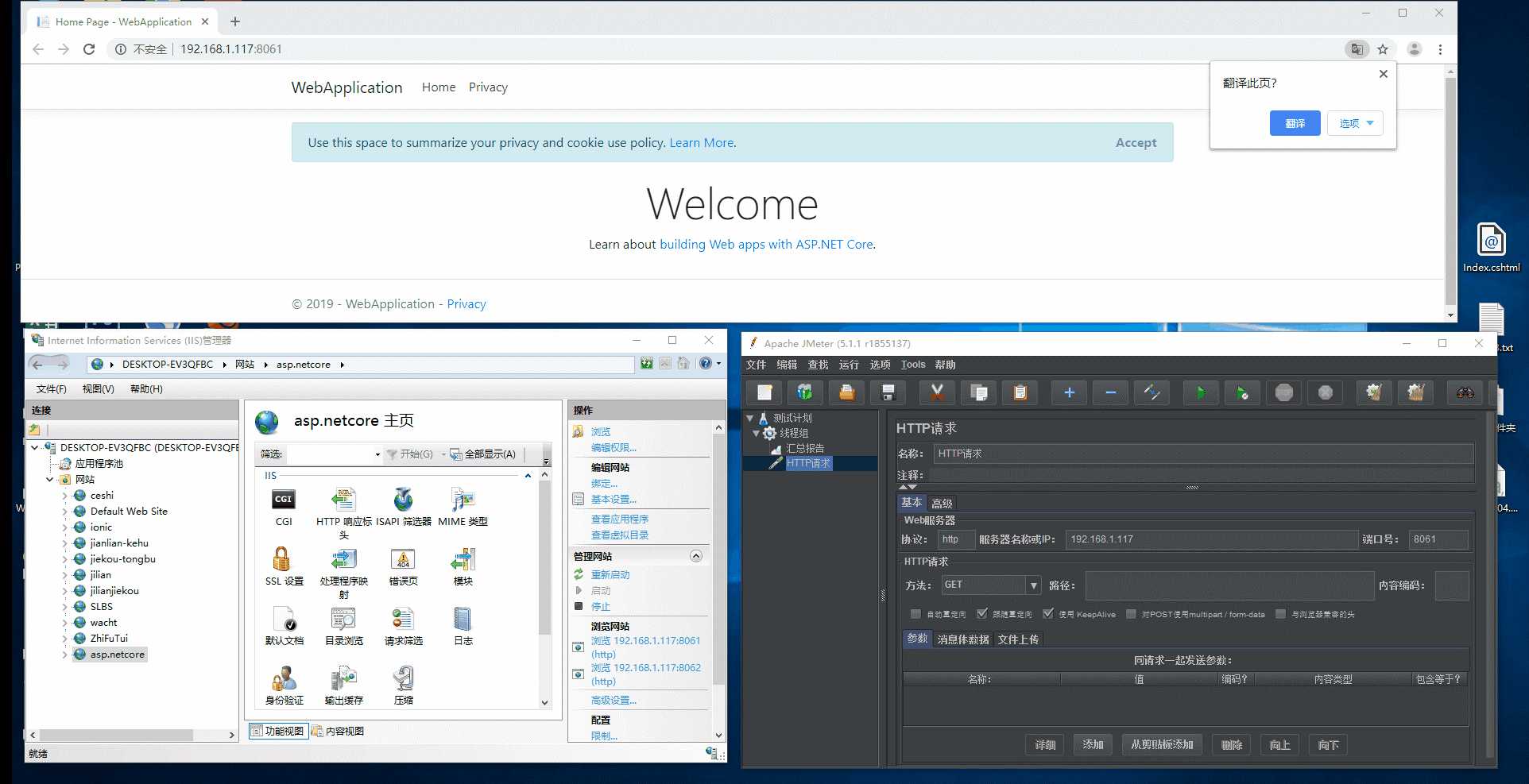This screenshot has height=784, width=1529.
Task: Open the CGI feature icon in IIS
Action: point(284,500)
